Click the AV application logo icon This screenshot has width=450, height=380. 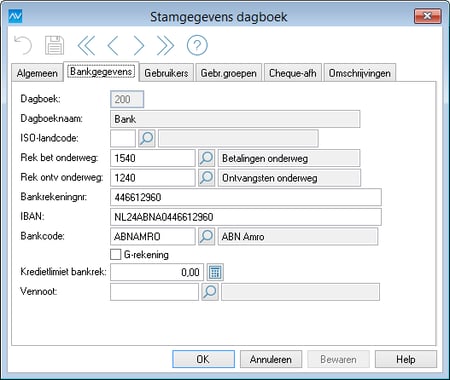(15, 16)
